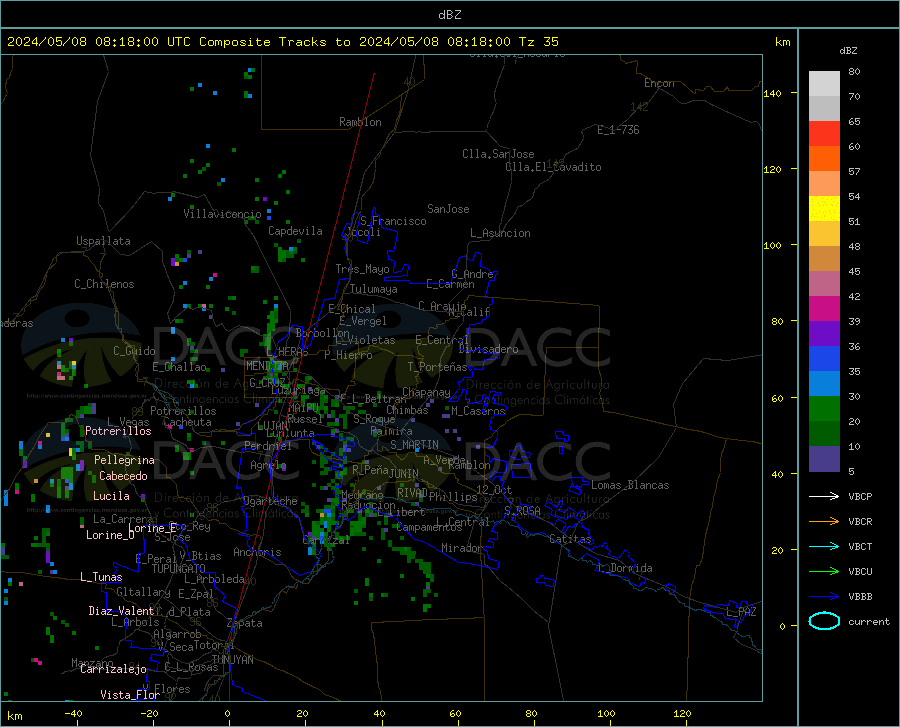This screenshot has height=727, width=900.
Task: Click the 'RIVAD' map label
Action: click(412, 492)
